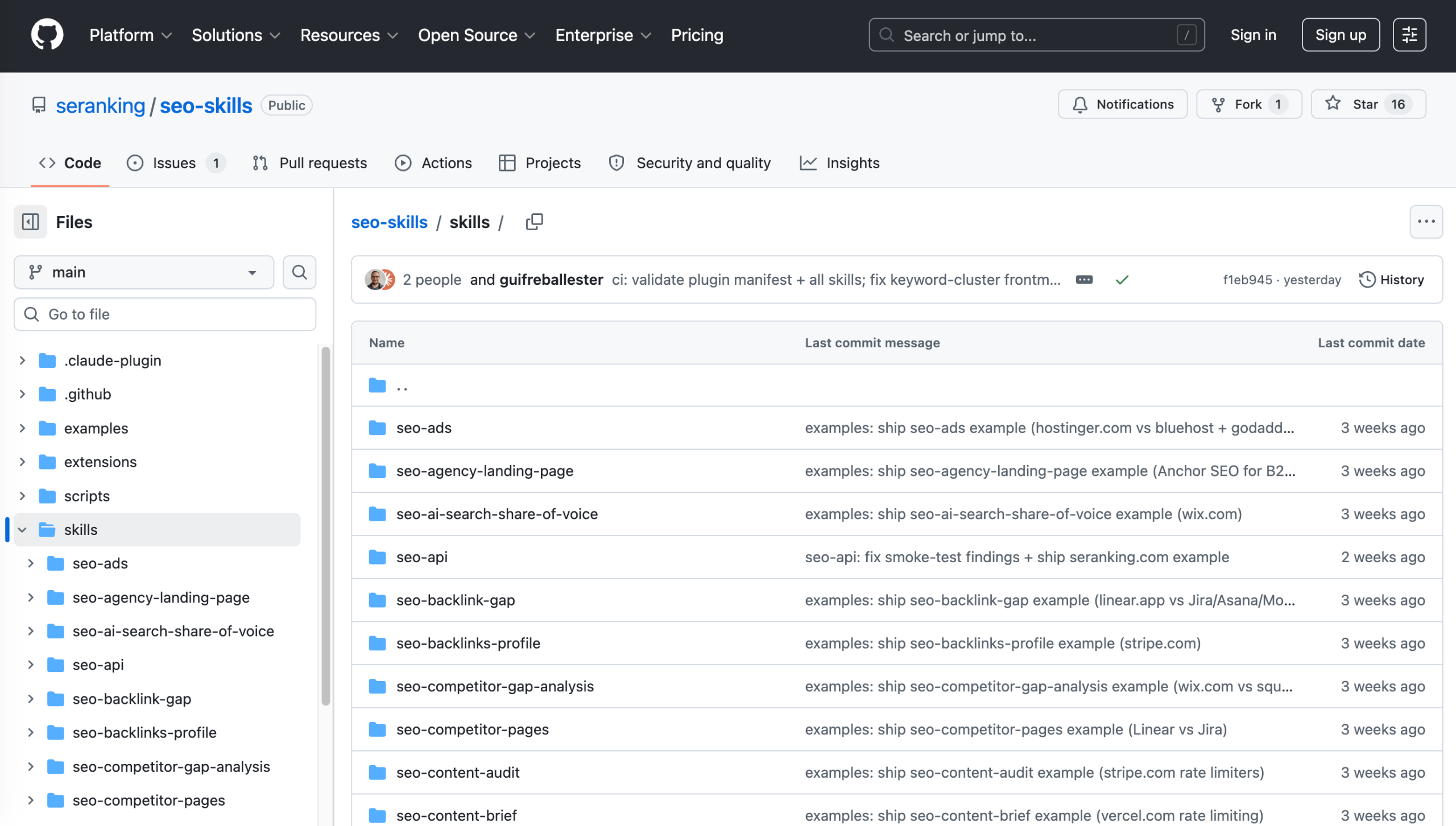This screenshot has height=826, width=1456.
Task: Fork the repository
Action: (1249, 104)
